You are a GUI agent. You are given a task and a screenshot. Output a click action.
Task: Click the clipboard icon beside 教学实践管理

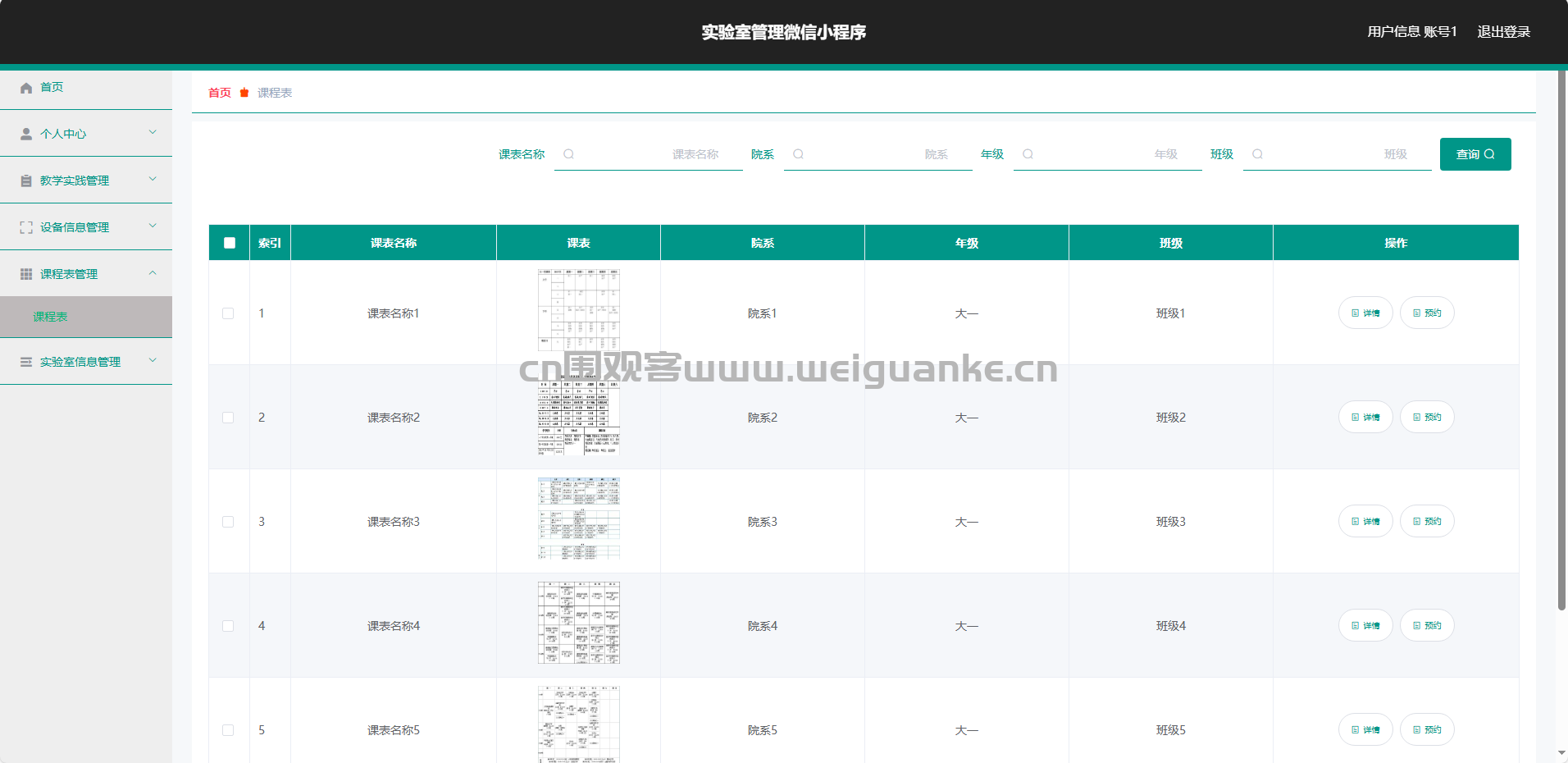26,180
